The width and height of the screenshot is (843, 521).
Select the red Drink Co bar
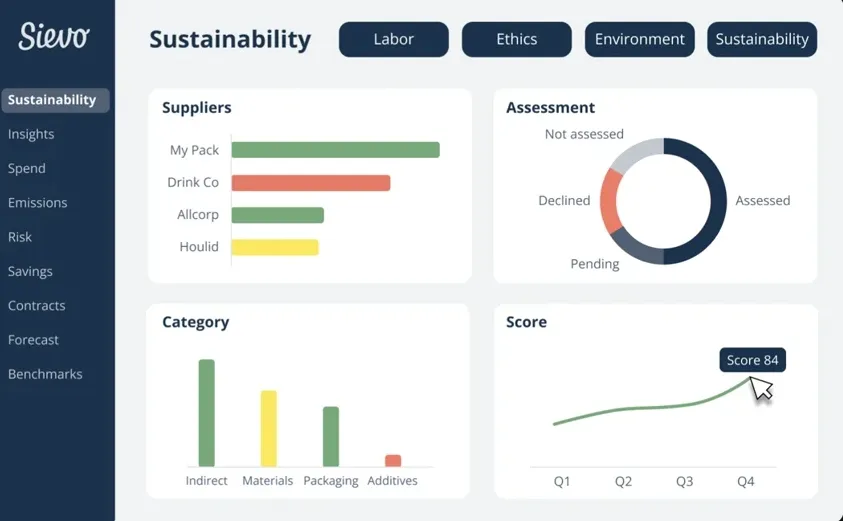[310, 183]
